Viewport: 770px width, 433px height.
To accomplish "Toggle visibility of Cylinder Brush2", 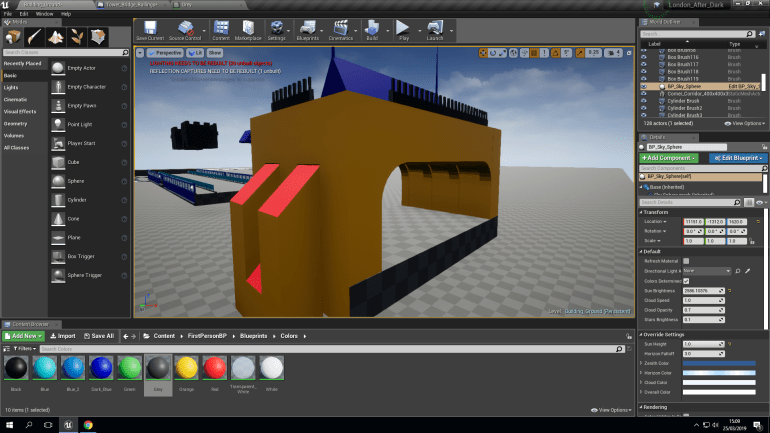I will (x=644, y=108).
